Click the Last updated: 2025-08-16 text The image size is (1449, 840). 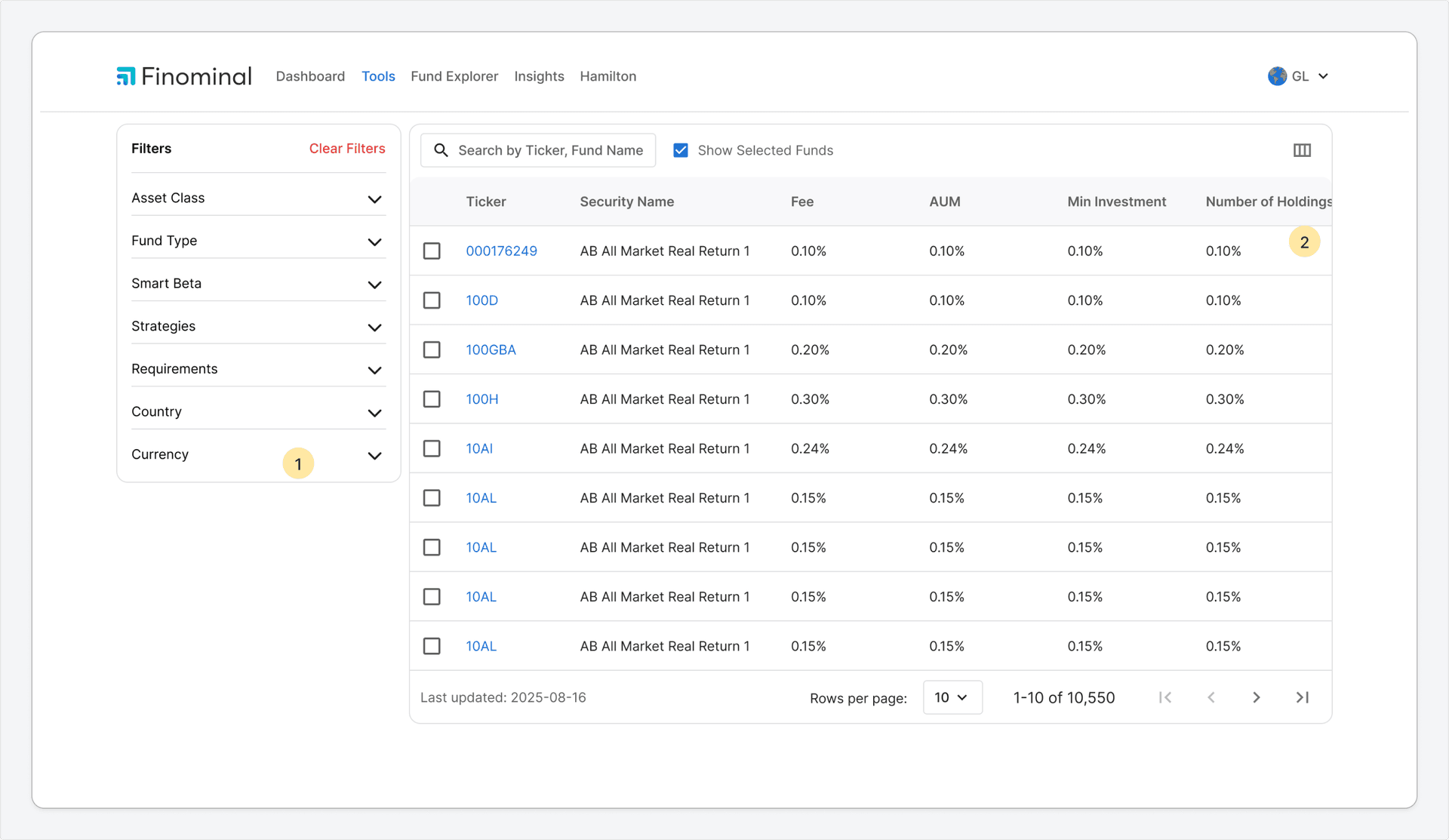(x=503, y=697)
